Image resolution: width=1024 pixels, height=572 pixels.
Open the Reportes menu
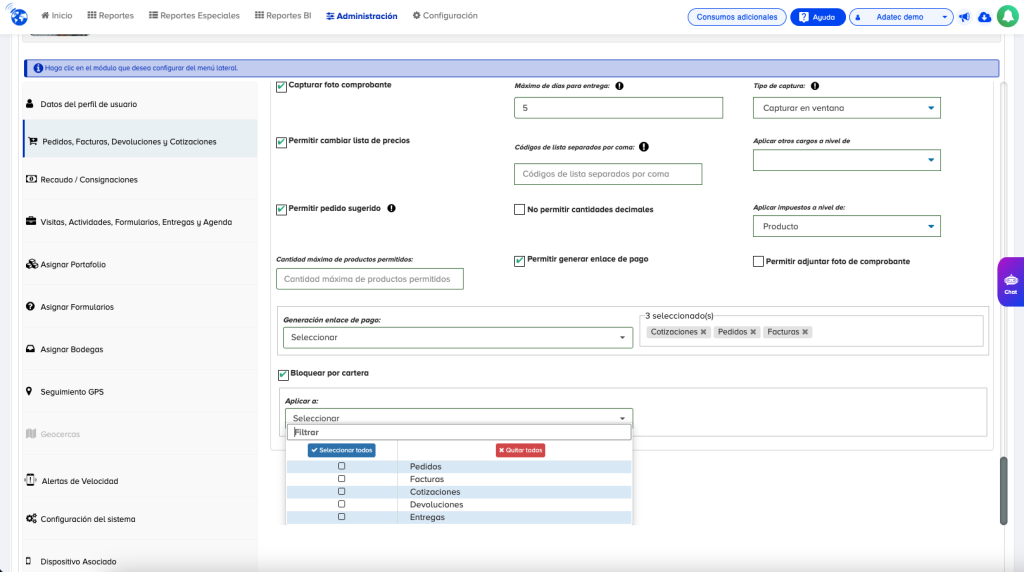(x=110, y=16)
